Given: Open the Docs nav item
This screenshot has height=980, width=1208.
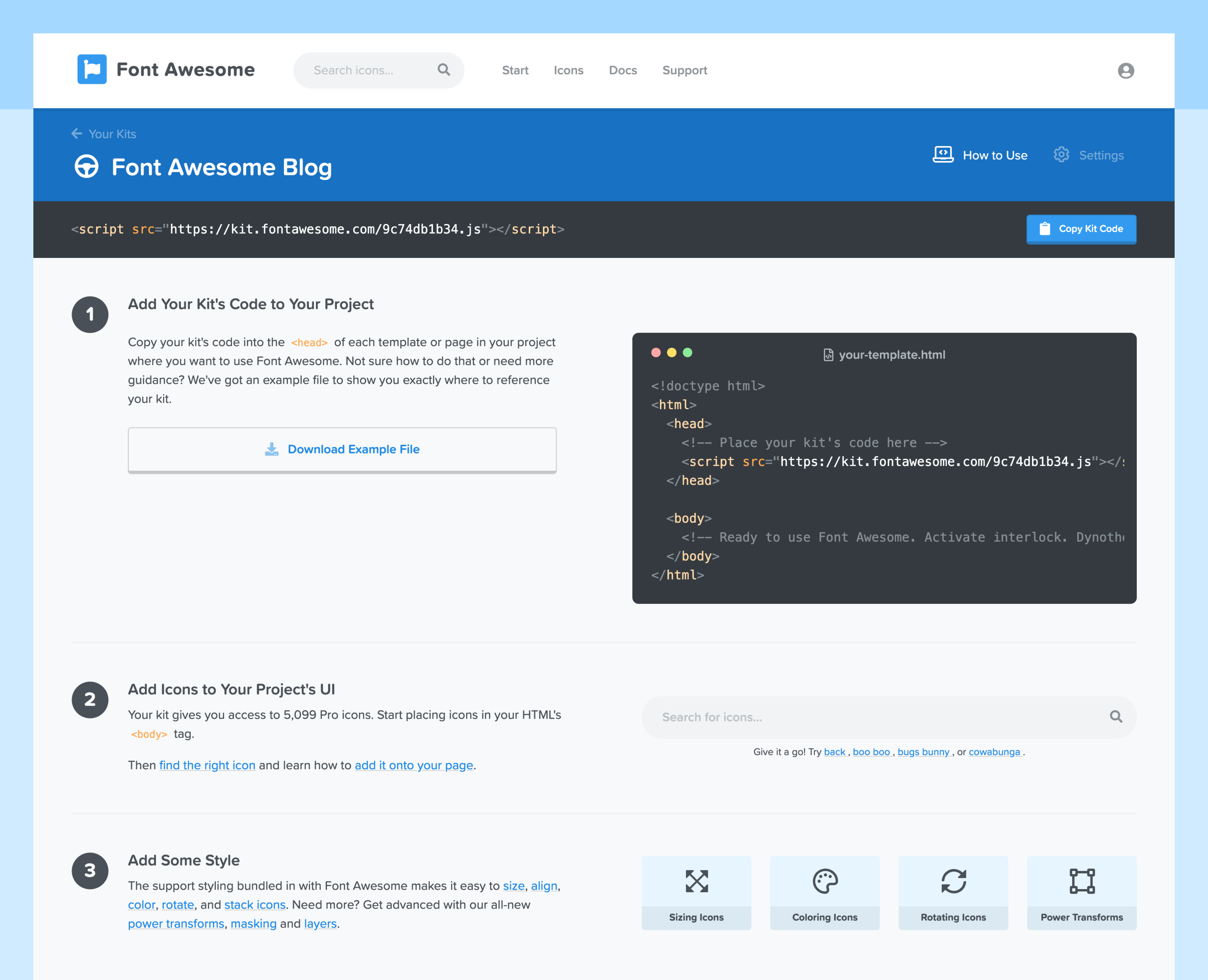Looking at the screenshot, I should tap(623, 70).
